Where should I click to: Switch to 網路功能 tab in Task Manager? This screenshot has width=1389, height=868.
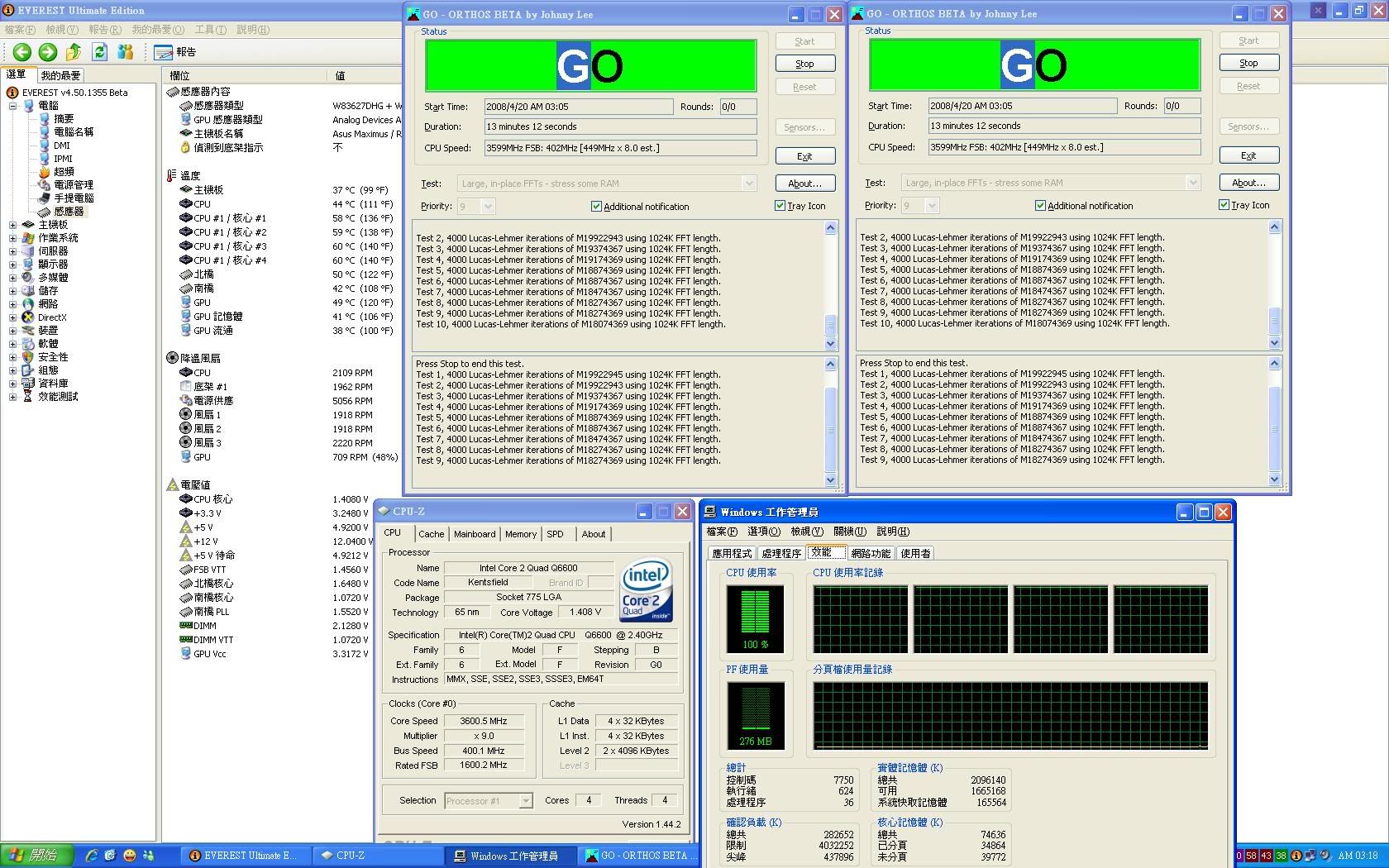click(871, 553)
